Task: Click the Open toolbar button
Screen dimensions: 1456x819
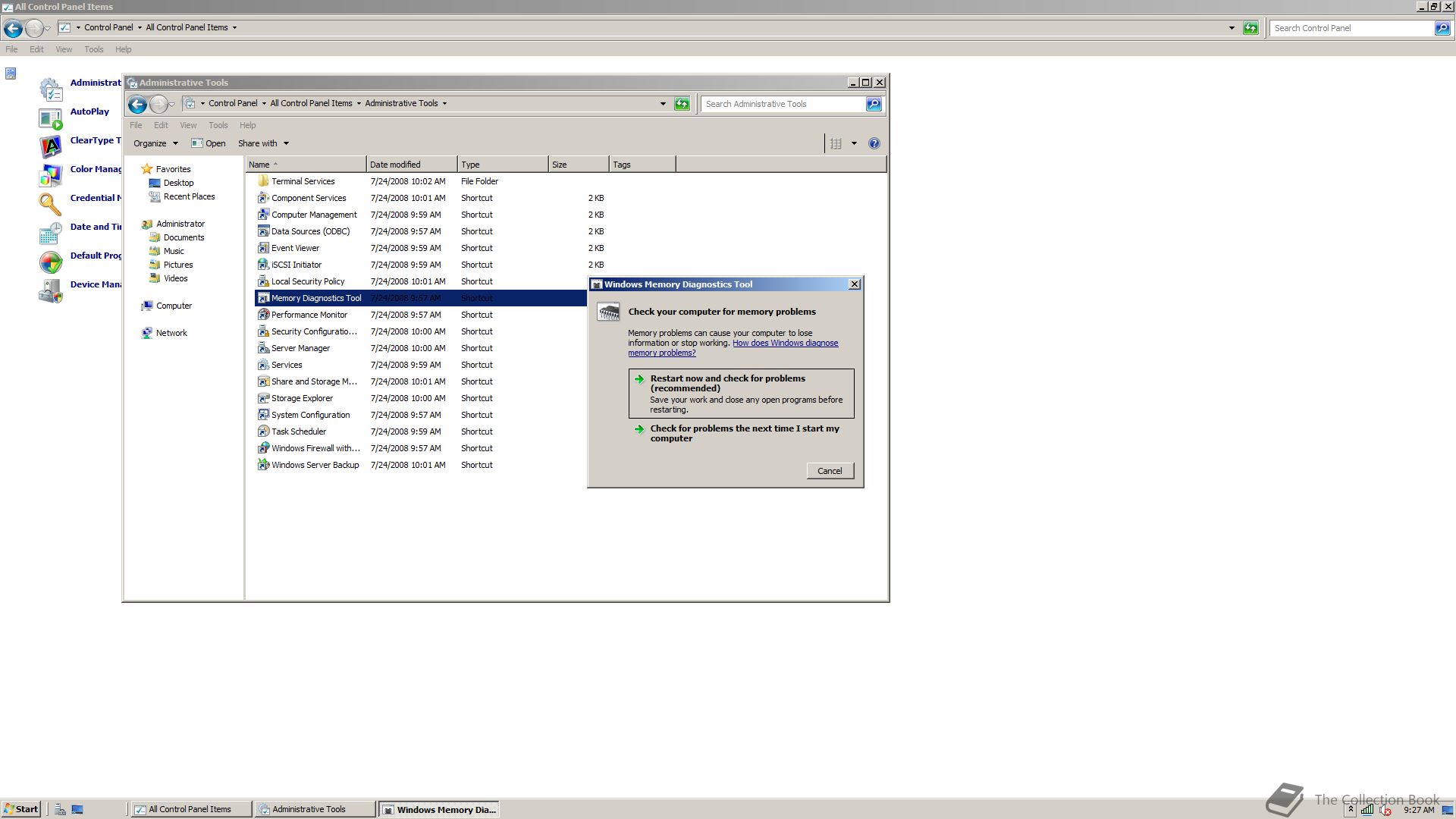Action: [209, 143]
